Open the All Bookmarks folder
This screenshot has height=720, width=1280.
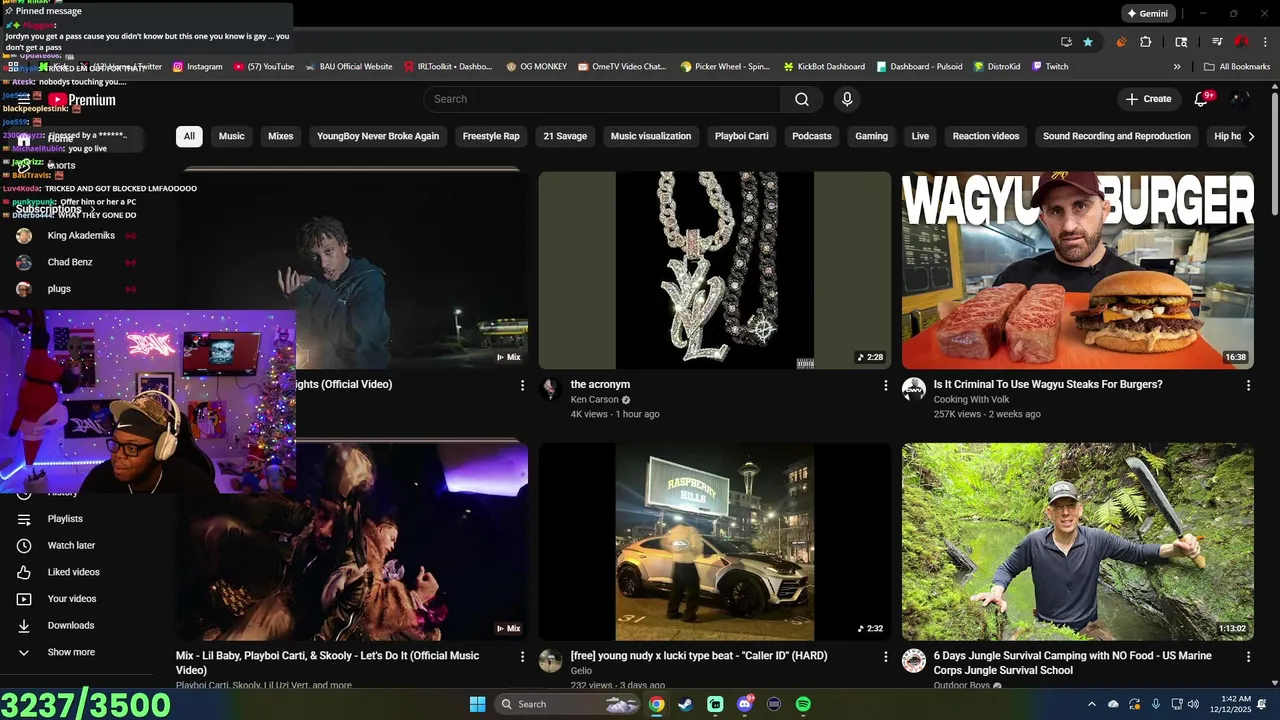pos(1237,67)
